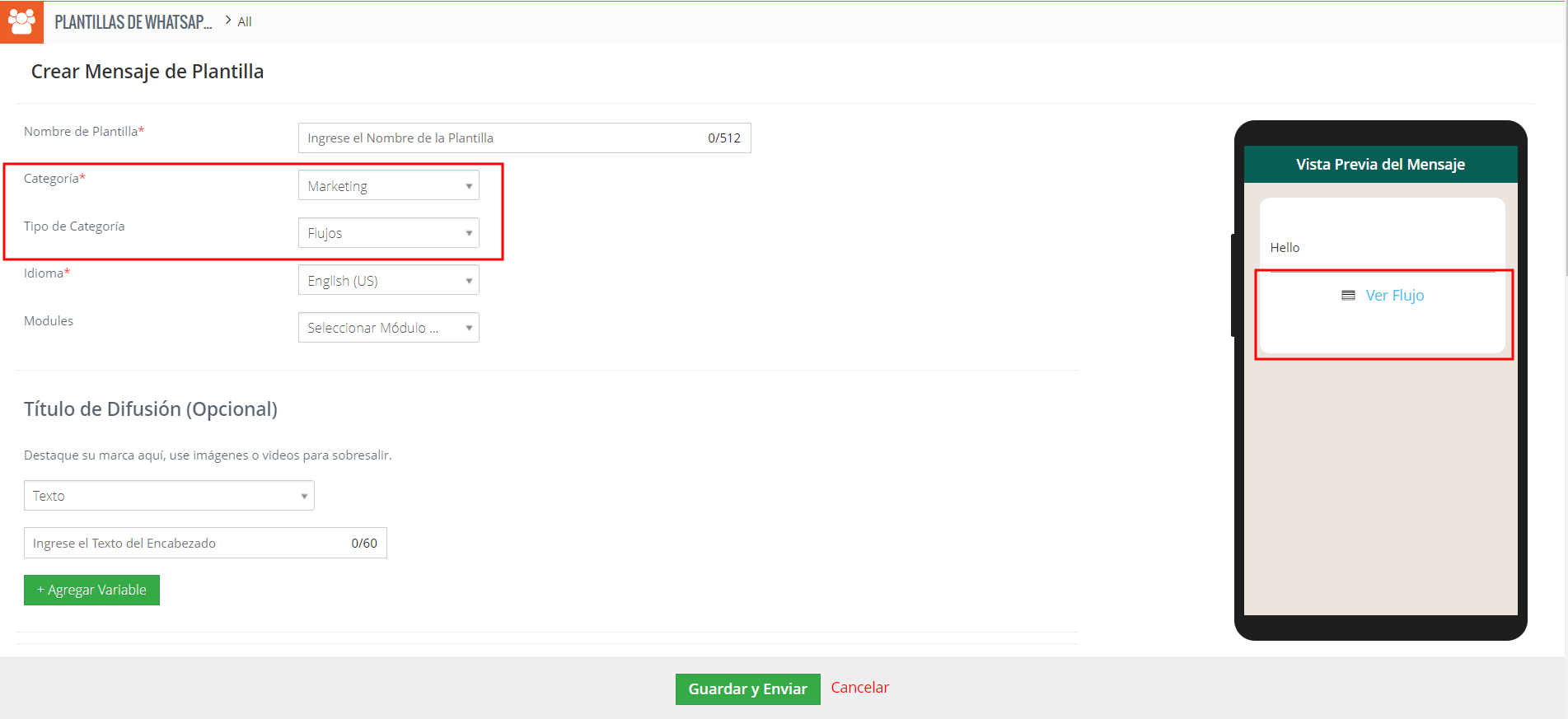
Task: Click the orange people module icon
Action: point(21,21)
